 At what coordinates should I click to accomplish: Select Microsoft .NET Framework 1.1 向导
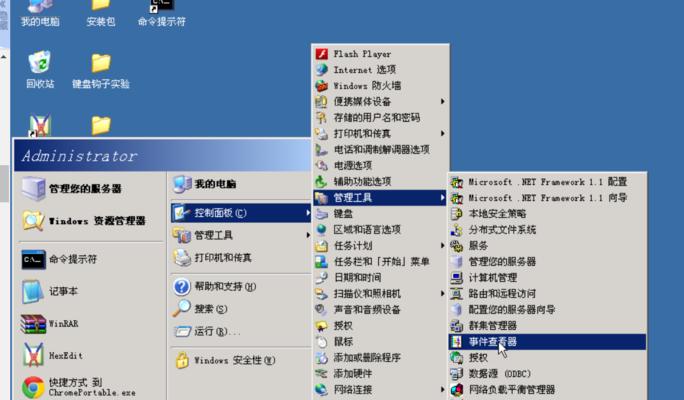(547, 198)
